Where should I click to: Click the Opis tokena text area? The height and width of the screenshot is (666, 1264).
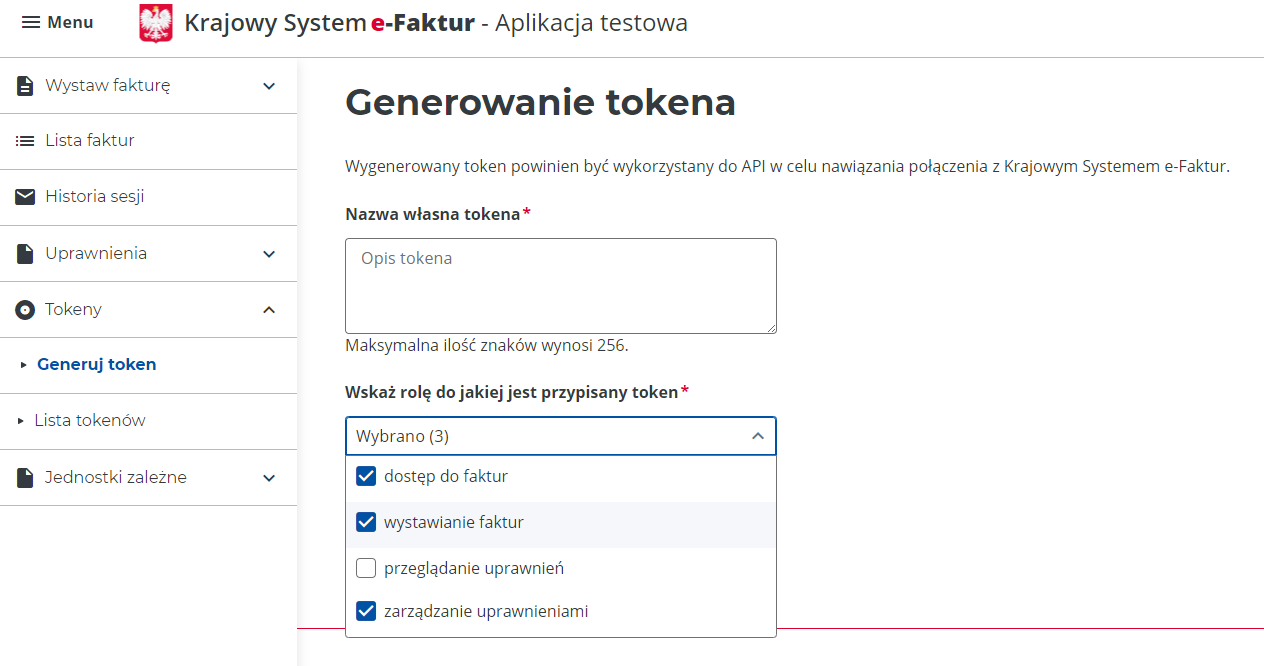pos(560,285)
